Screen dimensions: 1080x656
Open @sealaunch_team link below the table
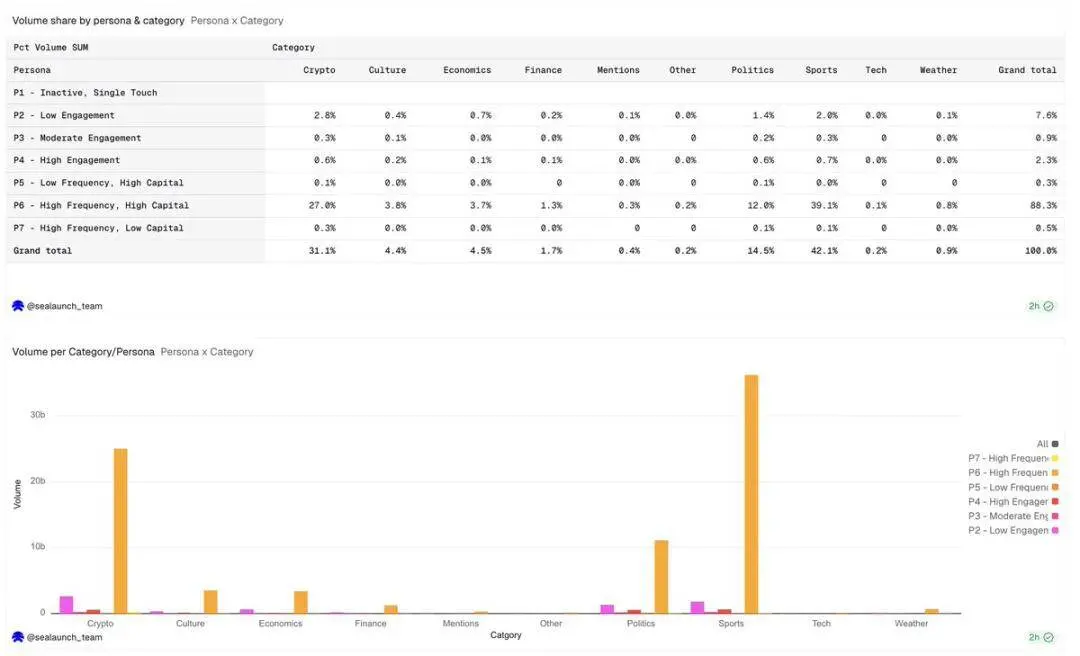tap(65, 306)
